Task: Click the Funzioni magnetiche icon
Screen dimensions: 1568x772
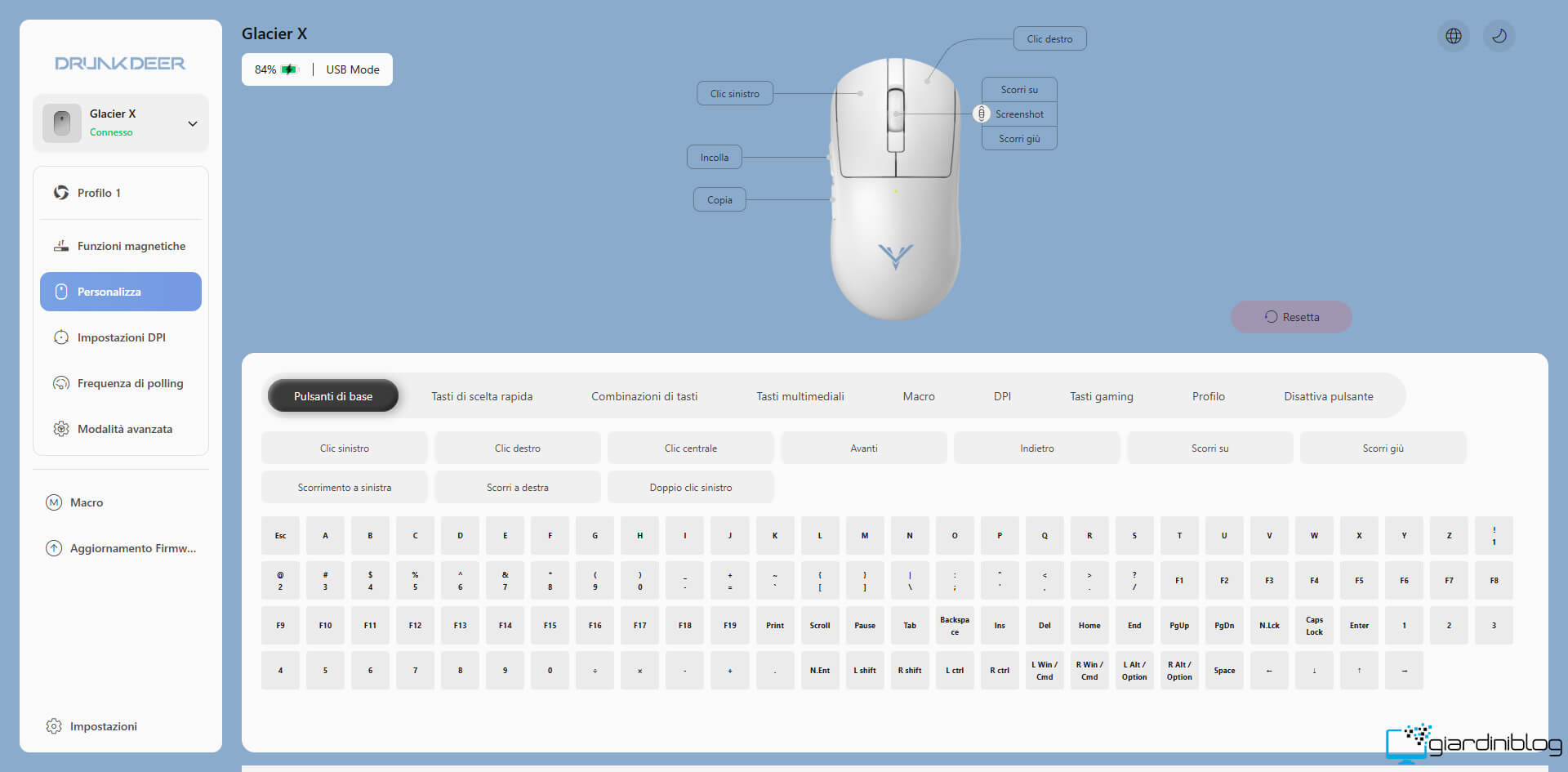Action: pos(61,246)
